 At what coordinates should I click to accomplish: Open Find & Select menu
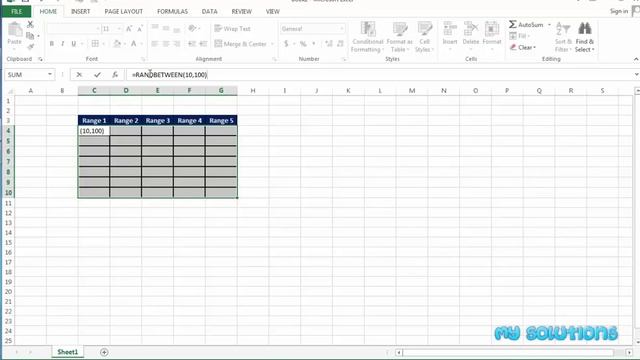[x=584, y=37]
